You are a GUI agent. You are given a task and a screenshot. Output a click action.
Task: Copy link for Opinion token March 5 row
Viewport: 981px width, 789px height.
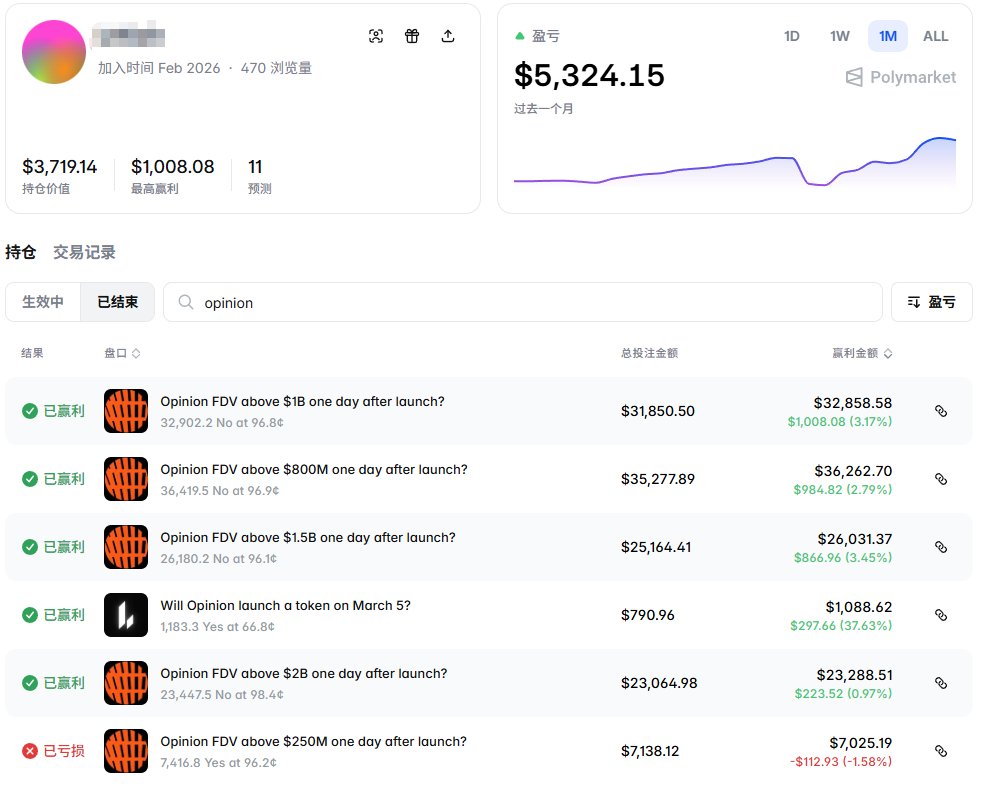(941, 615)
